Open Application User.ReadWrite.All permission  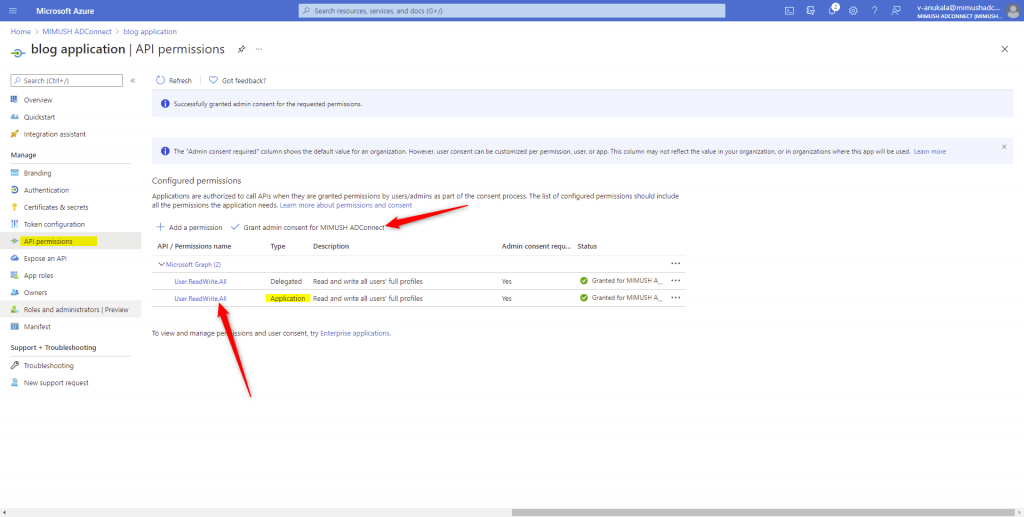(x=200, y=298)
